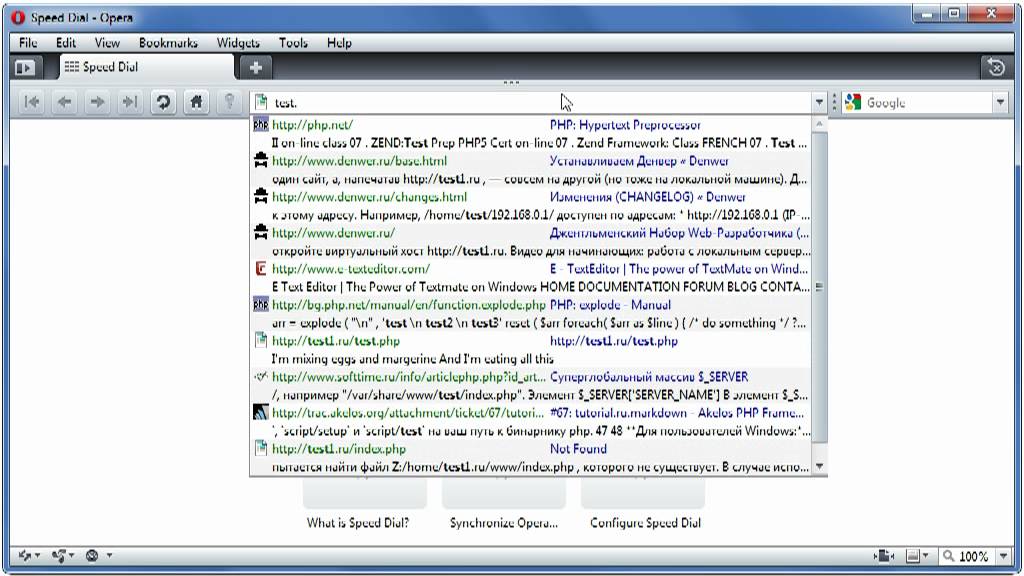This screenshot has height=576, width=1024.
Task: Click the Reload page toolbar button
Action: (163, 102)
